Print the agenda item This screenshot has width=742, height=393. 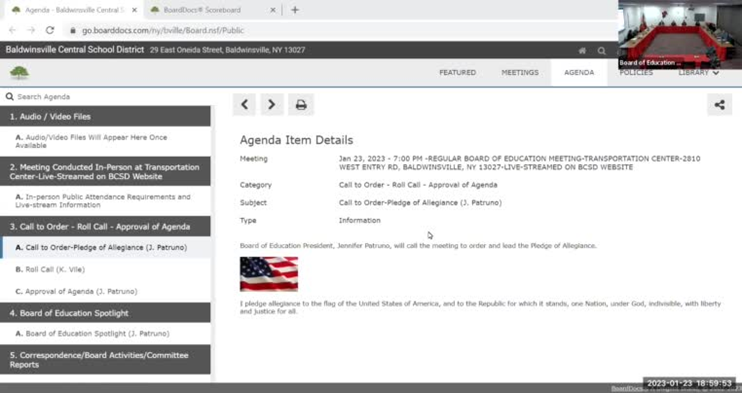pos(301,104)
